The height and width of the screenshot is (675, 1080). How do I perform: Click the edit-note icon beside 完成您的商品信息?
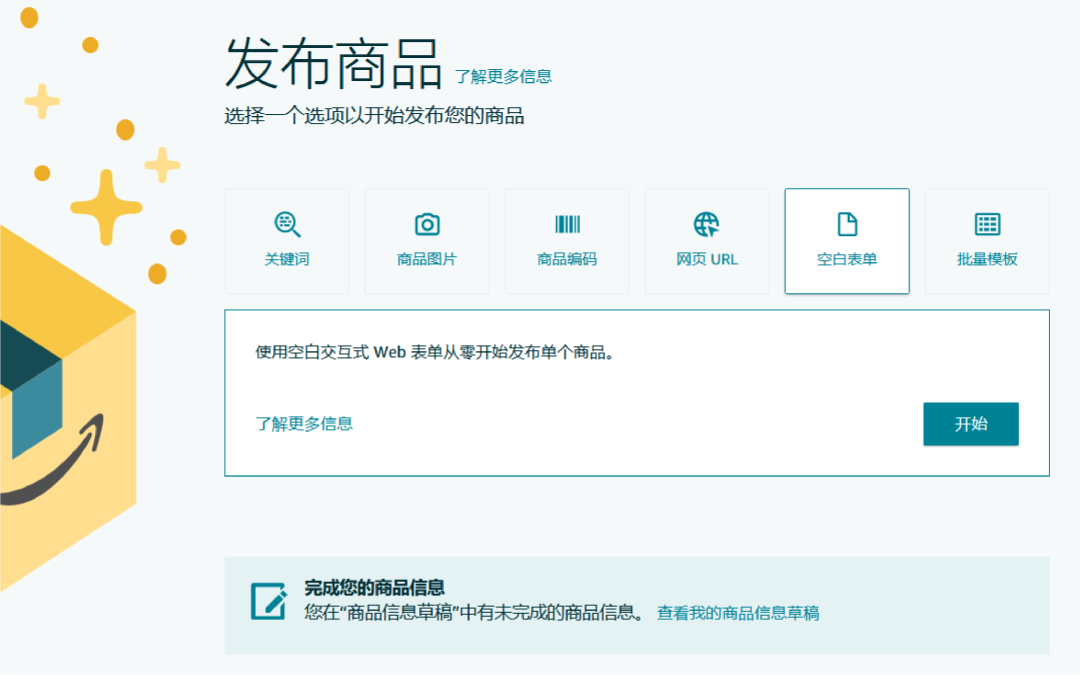pyautogui.click(x=269, y=601)
